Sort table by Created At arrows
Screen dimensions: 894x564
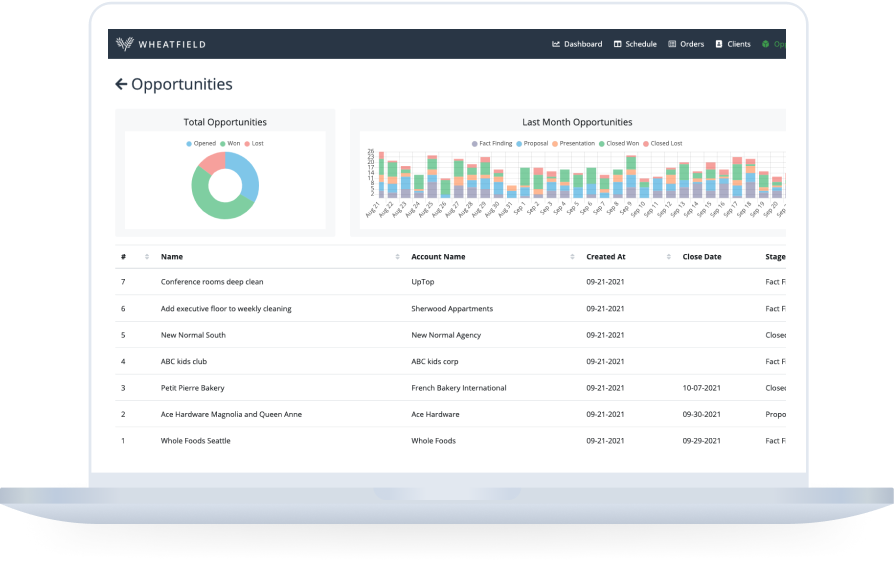(x=669, y=257)
